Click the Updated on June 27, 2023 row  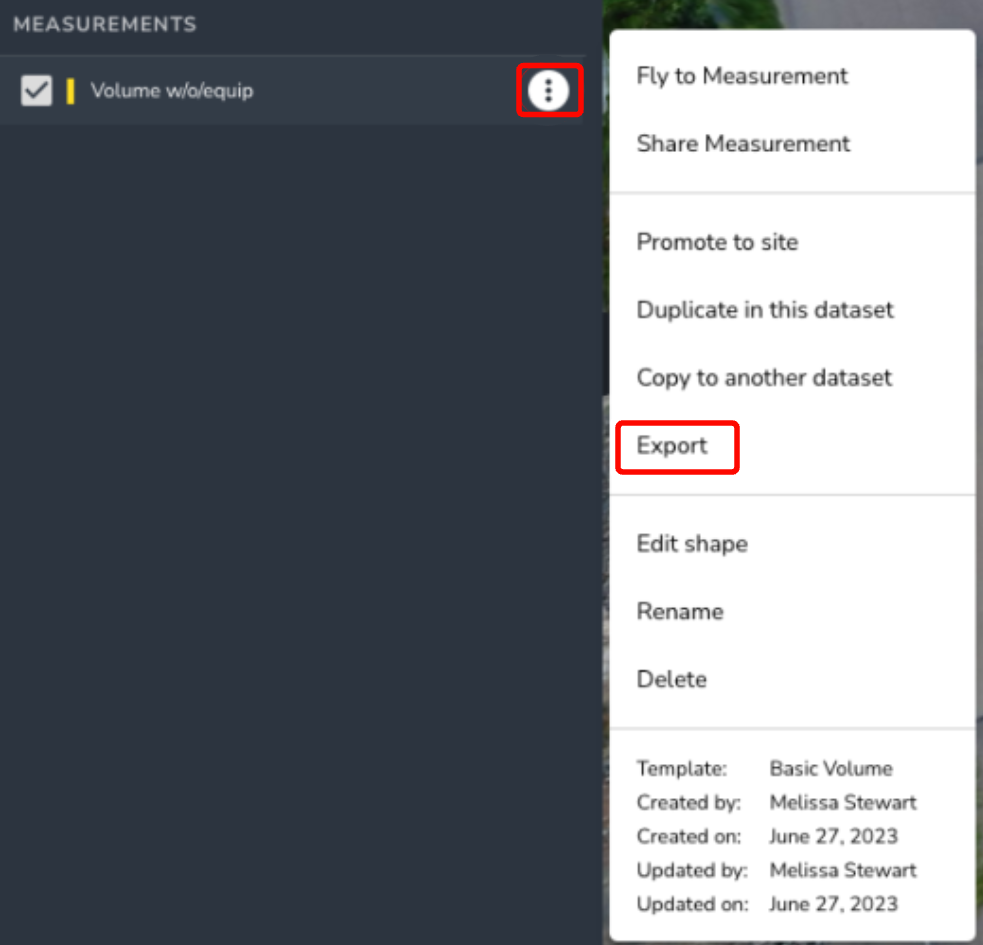767,904
